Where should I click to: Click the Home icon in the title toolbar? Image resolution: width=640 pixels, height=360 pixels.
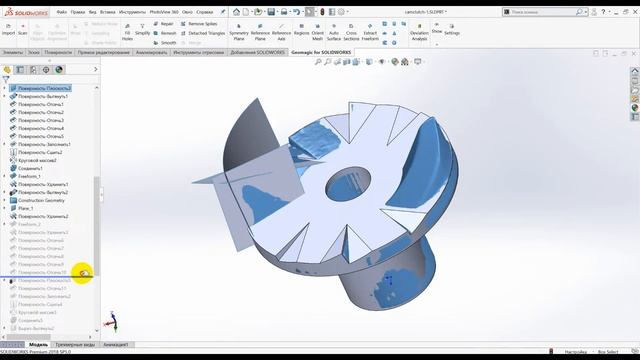236,12
